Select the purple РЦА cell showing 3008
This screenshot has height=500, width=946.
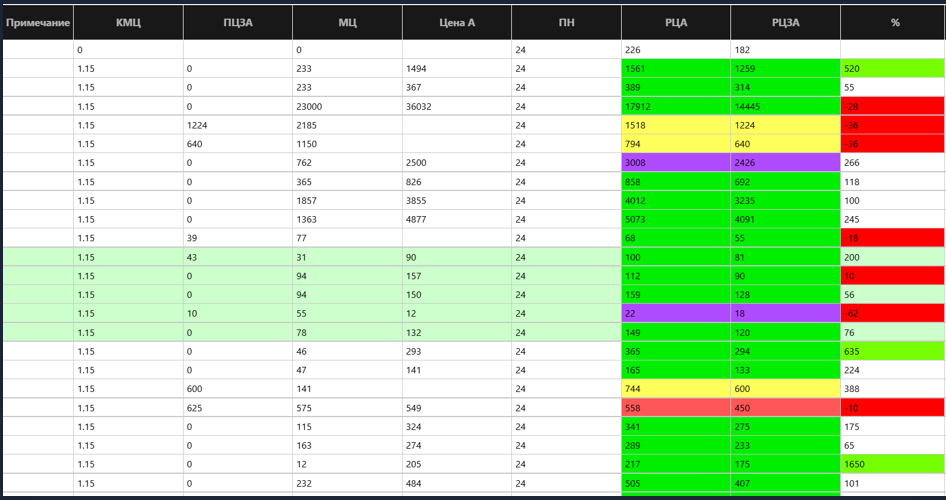click(x=676, y=163)
